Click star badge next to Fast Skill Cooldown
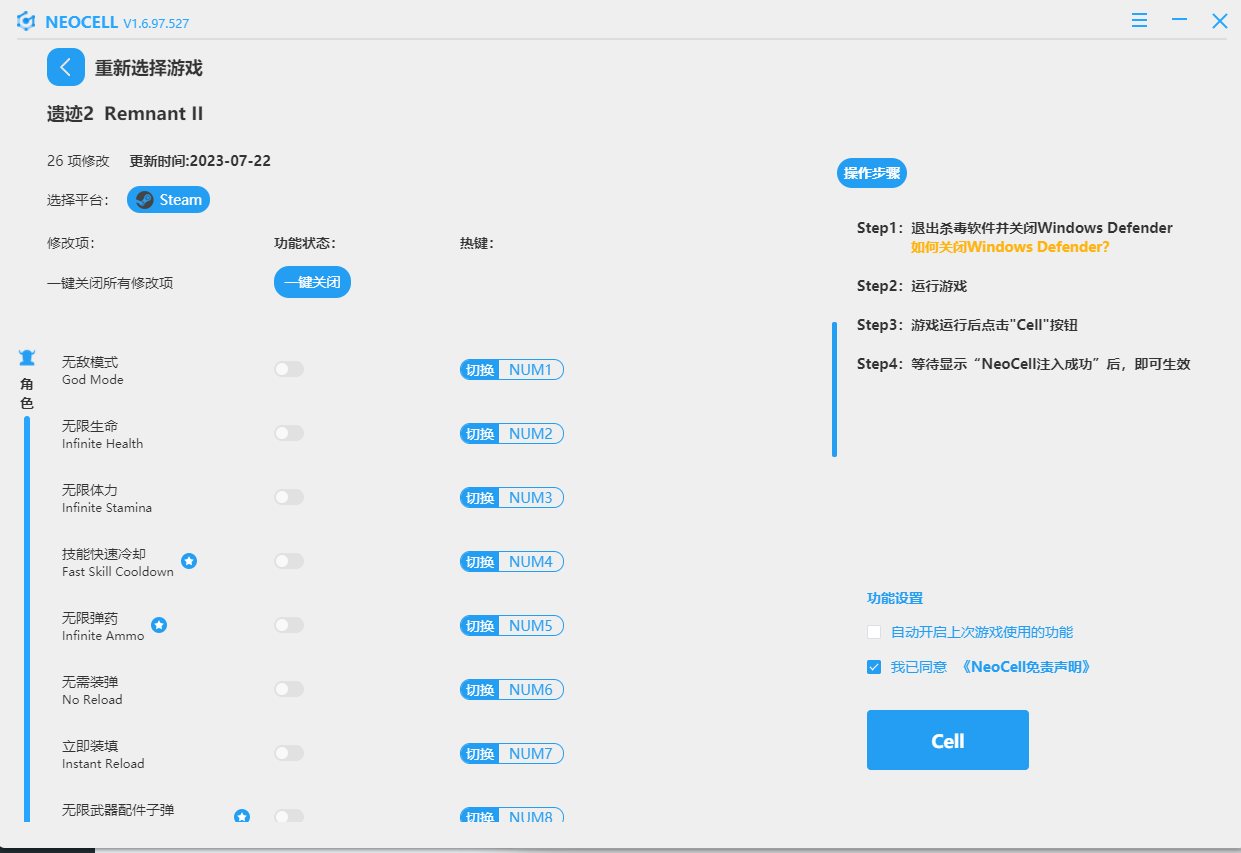 [189, 561]
